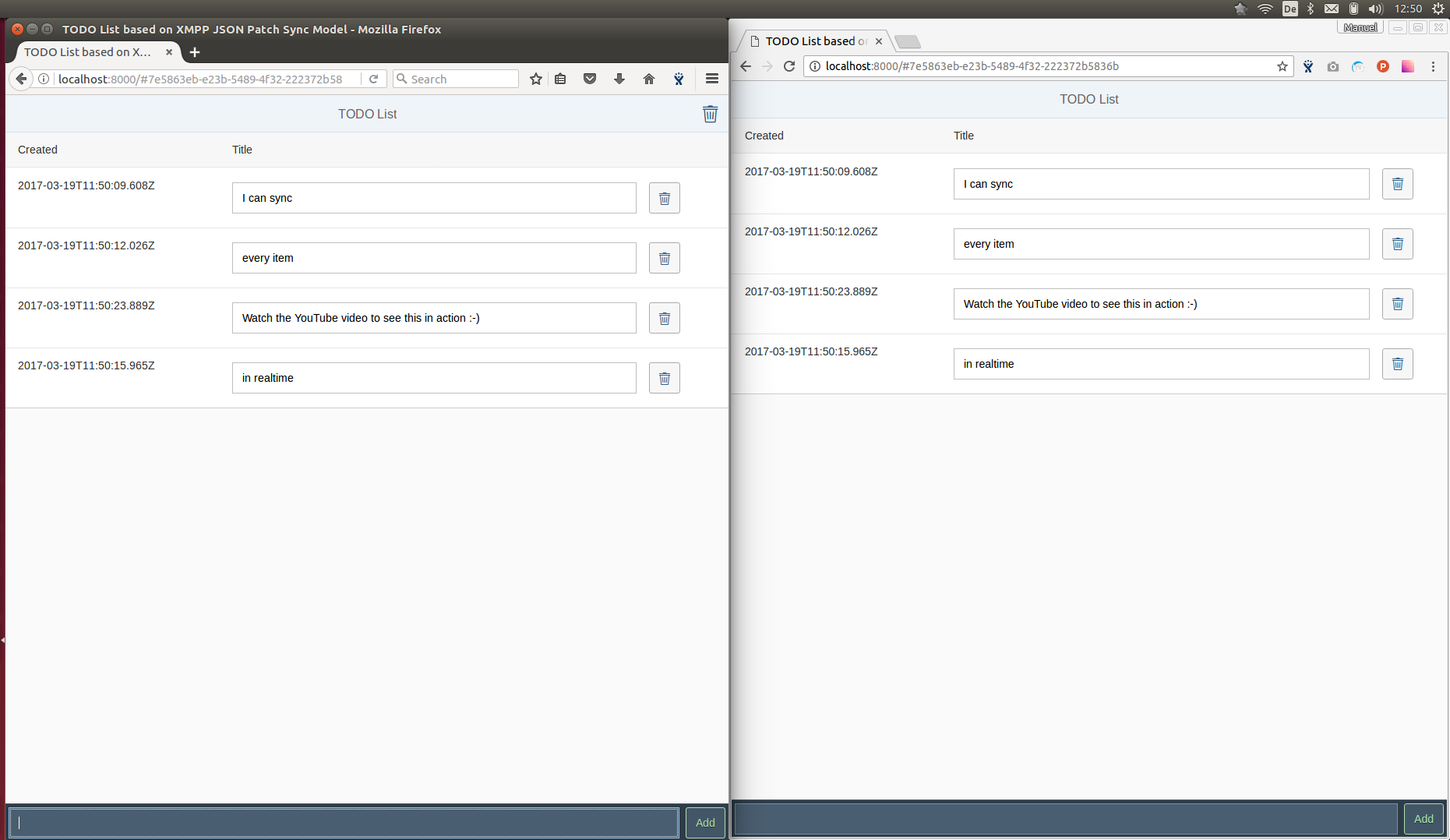Edit 'Watch the YouTube video' title in Chrome

1161,304
